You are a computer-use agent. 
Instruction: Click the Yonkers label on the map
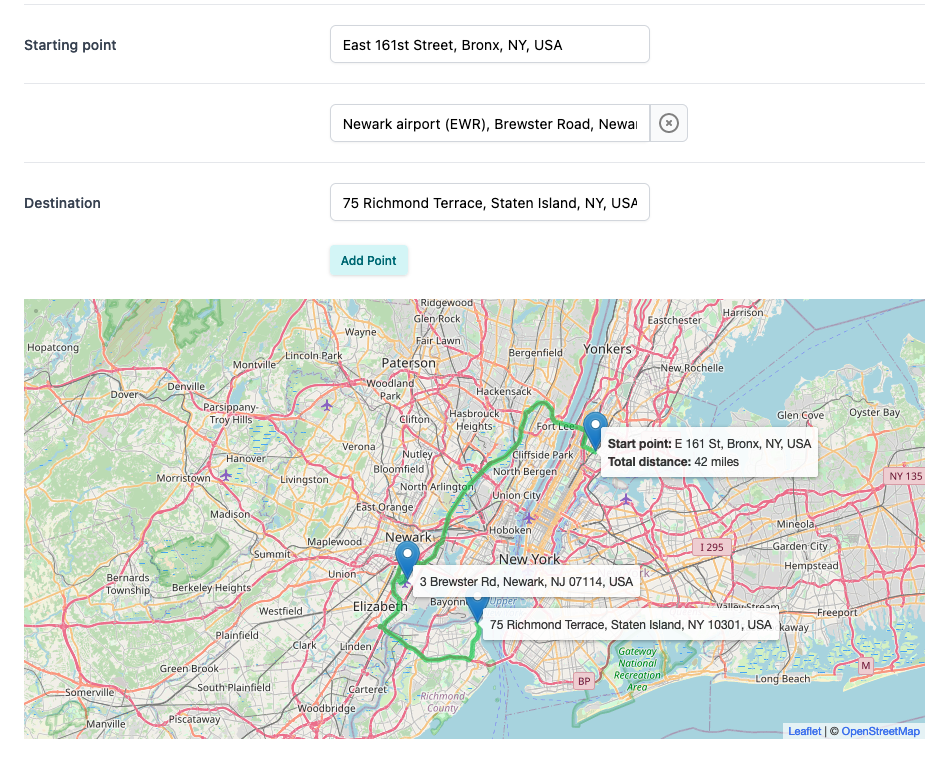[608, 349]
